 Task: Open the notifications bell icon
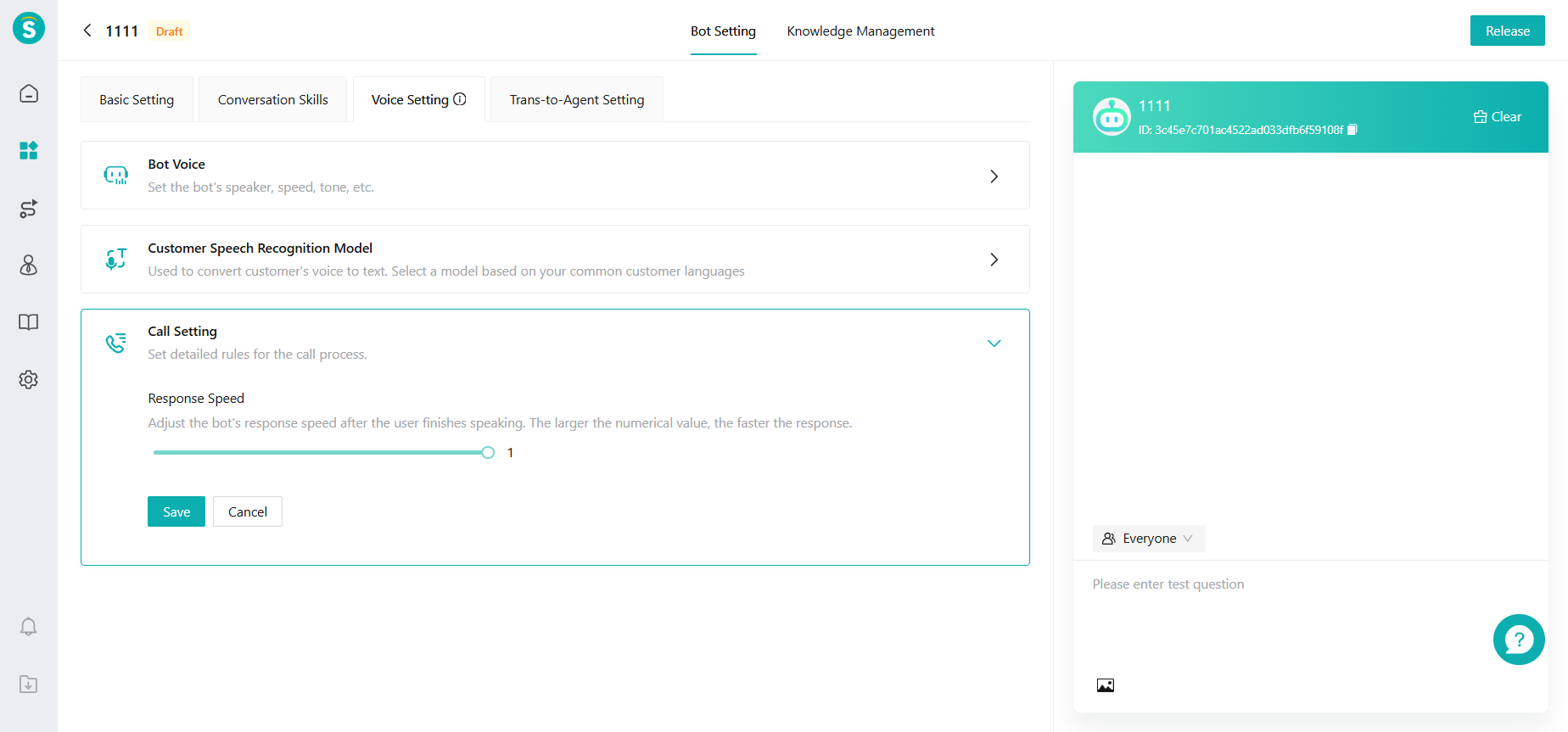(x=29, y=627)
